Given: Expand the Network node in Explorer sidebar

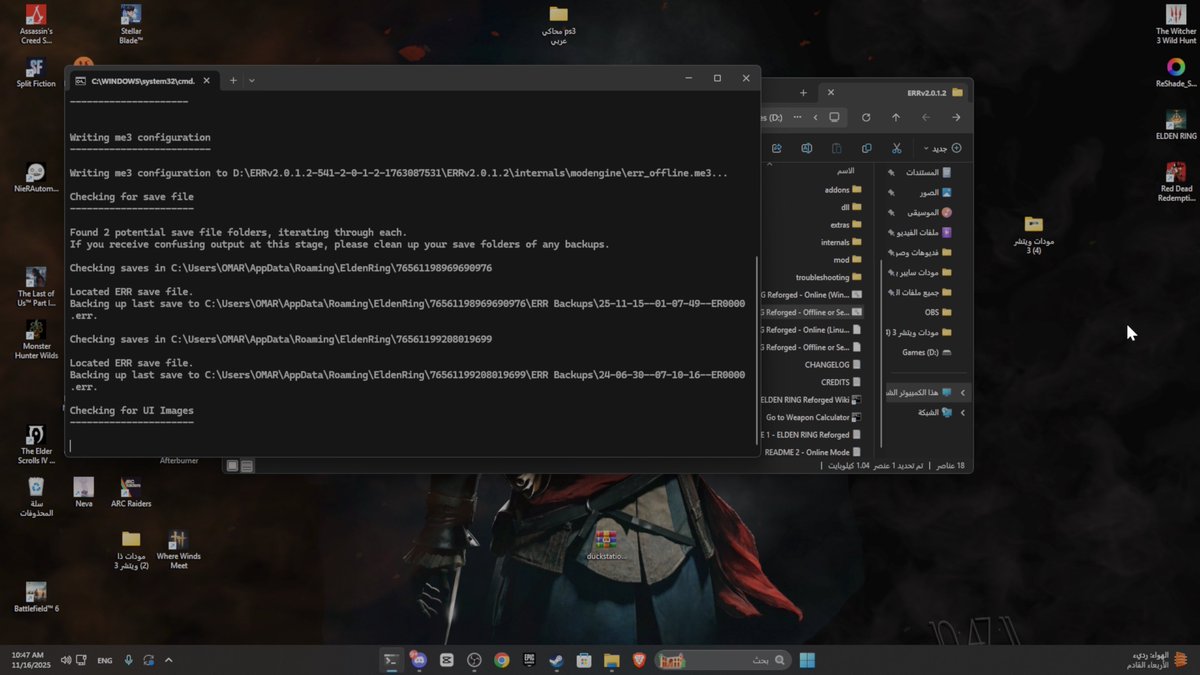Looking at the screenshot, I should pos(963,412).
